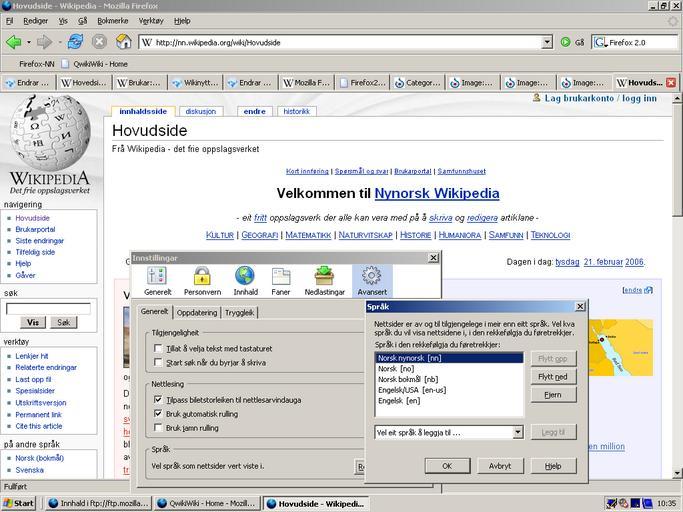Click Hjelp button in Språk dialog

pyautogui.click(x=553, y=466)
